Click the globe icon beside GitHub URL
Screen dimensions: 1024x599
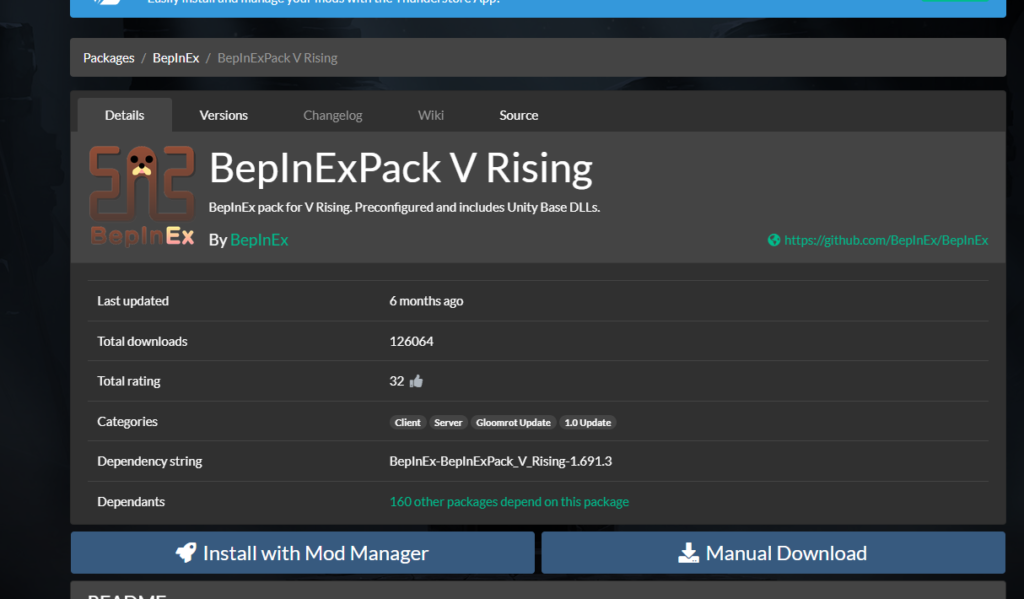click(x=773, y=240)
